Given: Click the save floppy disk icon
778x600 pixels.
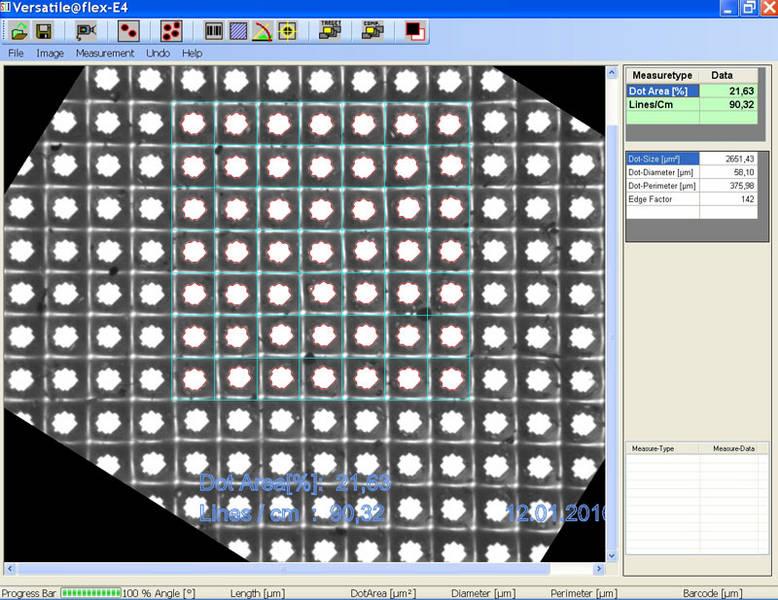Looking at the screenshot, I should (x=44, y=31).
